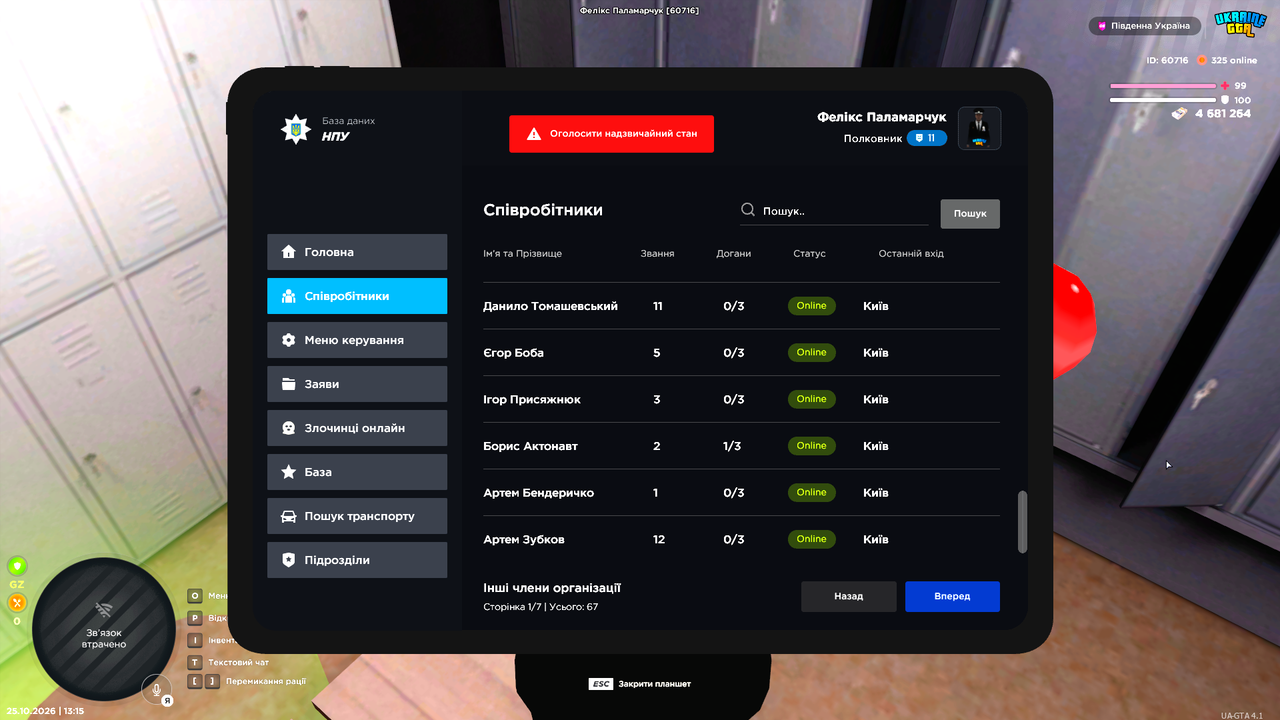
Task: Select employee Ігор Присяжнюк
Action: coord(741,399)
